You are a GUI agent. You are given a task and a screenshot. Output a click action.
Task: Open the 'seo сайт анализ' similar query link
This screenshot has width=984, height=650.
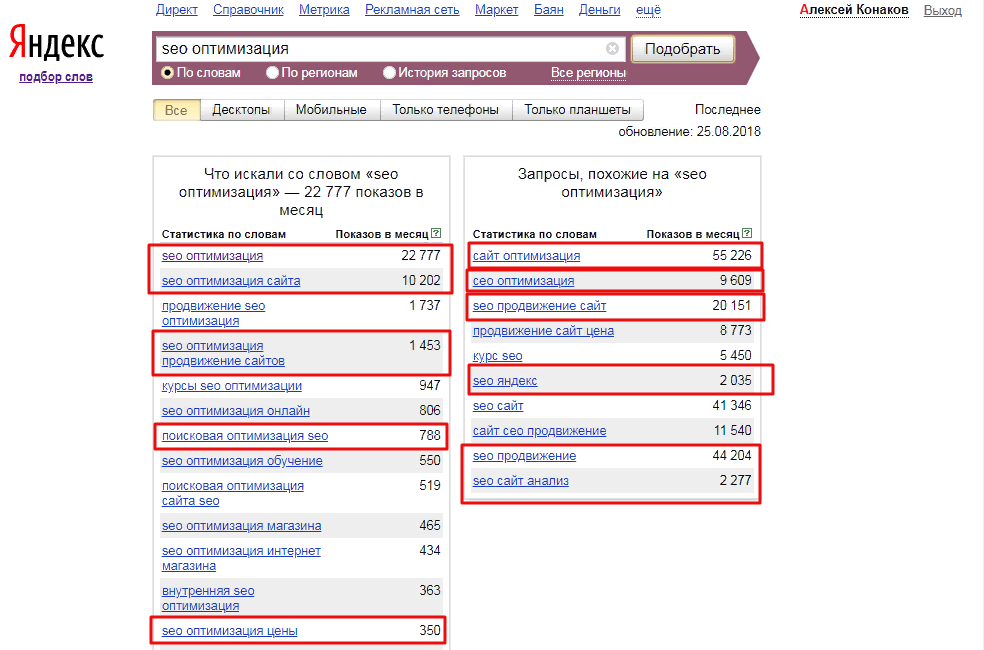pyautogui.click(x=520, y=481)
